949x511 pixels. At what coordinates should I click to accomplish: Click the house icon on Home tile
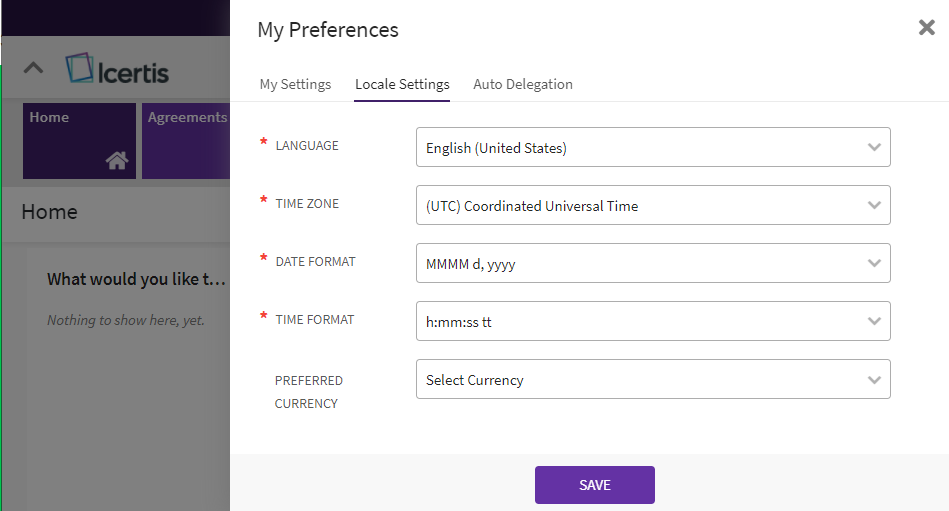[x=117, y=160]
